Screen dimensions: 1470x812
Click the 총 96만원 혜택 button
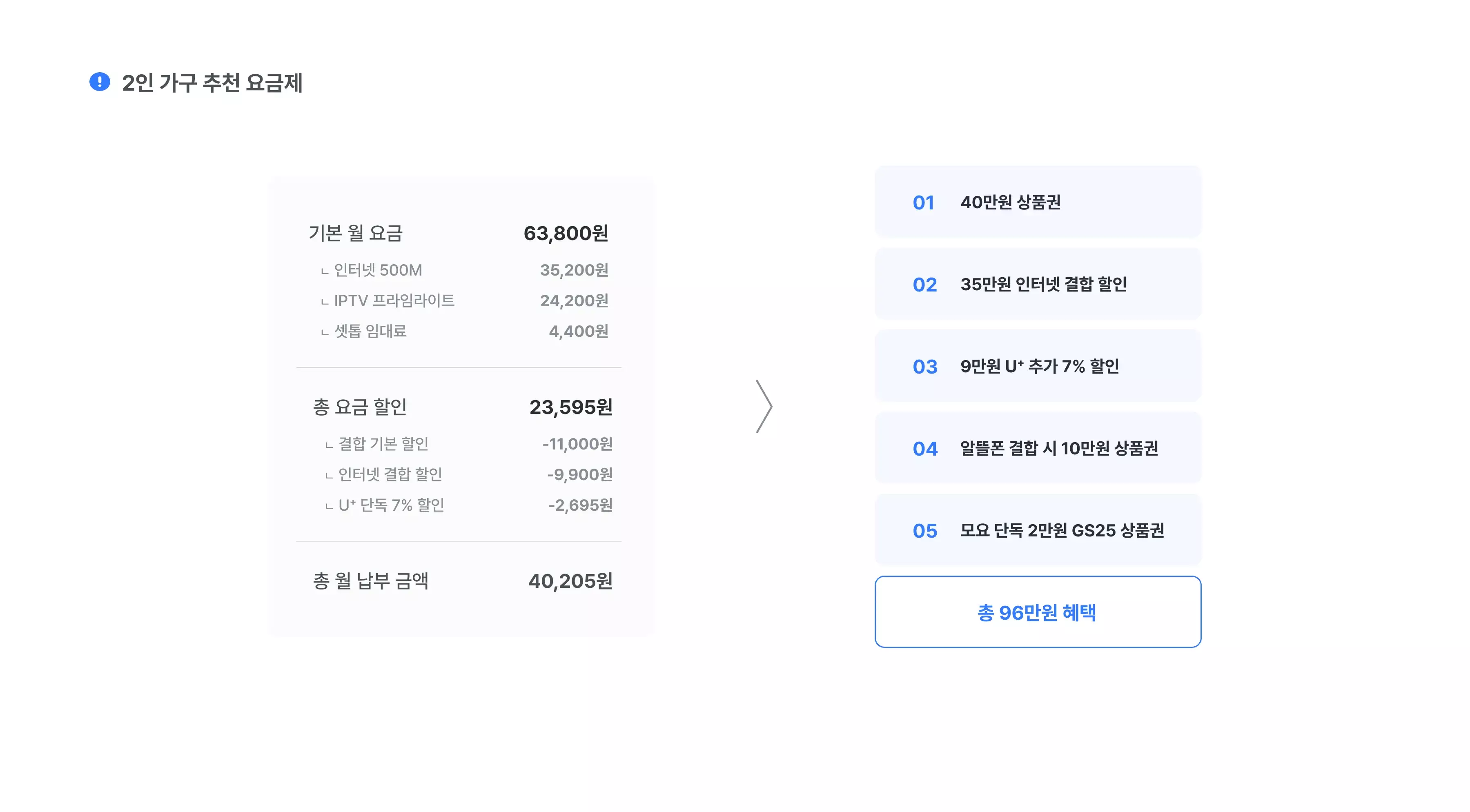point(1038,612)
